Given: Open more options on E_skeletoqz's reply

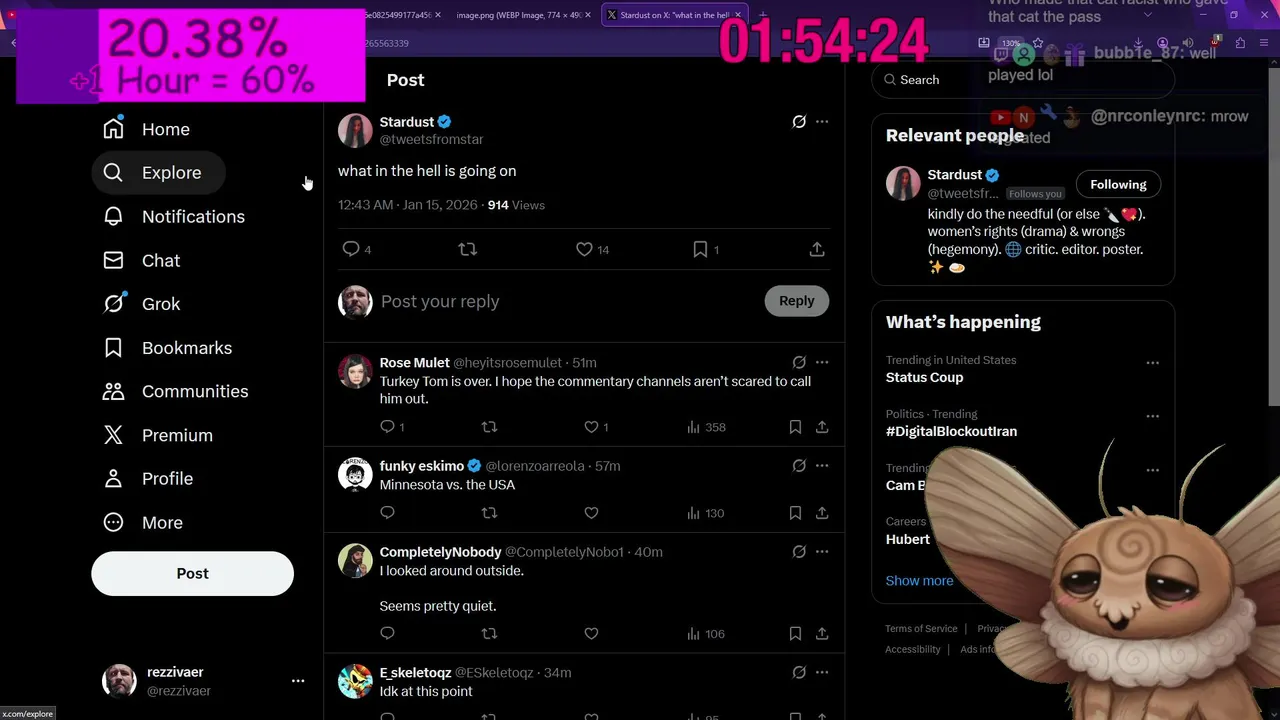Looking at the screenshot, I should tap(822, 673).
